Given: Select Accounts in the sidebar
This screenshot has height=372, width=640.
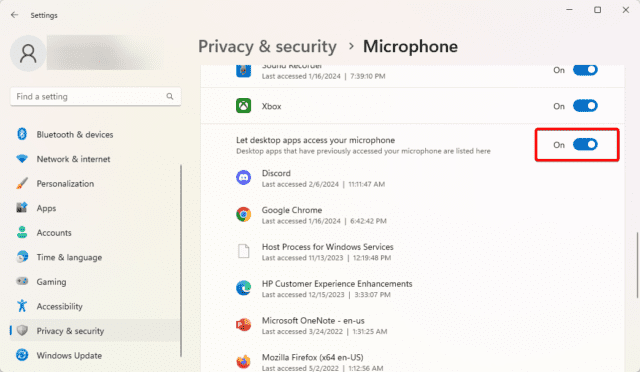Looking at the screenshot, I should click(95, 232).
